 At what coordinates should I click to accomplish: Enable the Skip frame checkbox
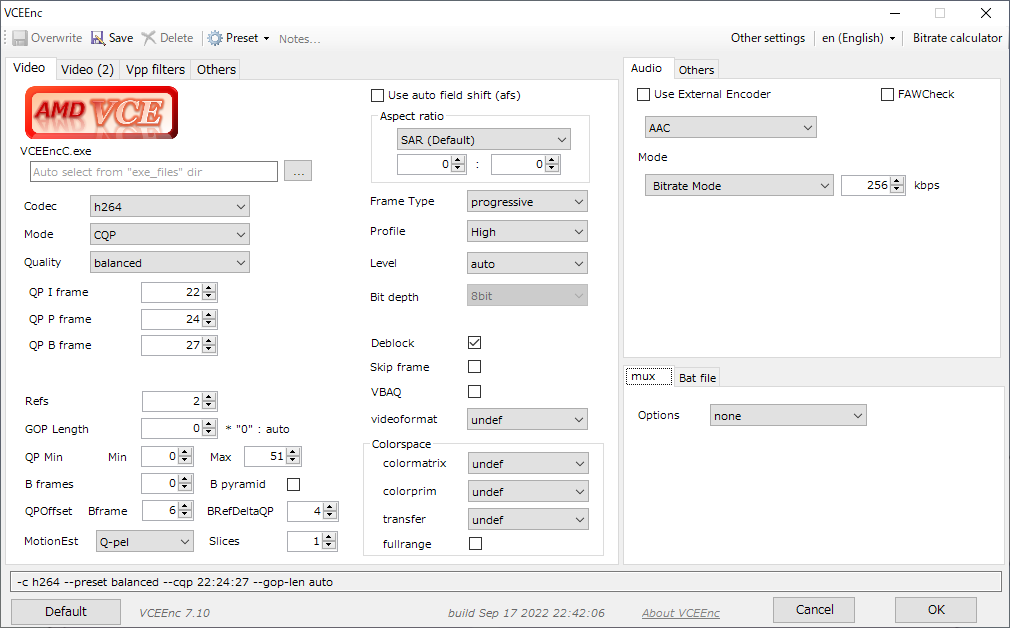coord(475,366)
